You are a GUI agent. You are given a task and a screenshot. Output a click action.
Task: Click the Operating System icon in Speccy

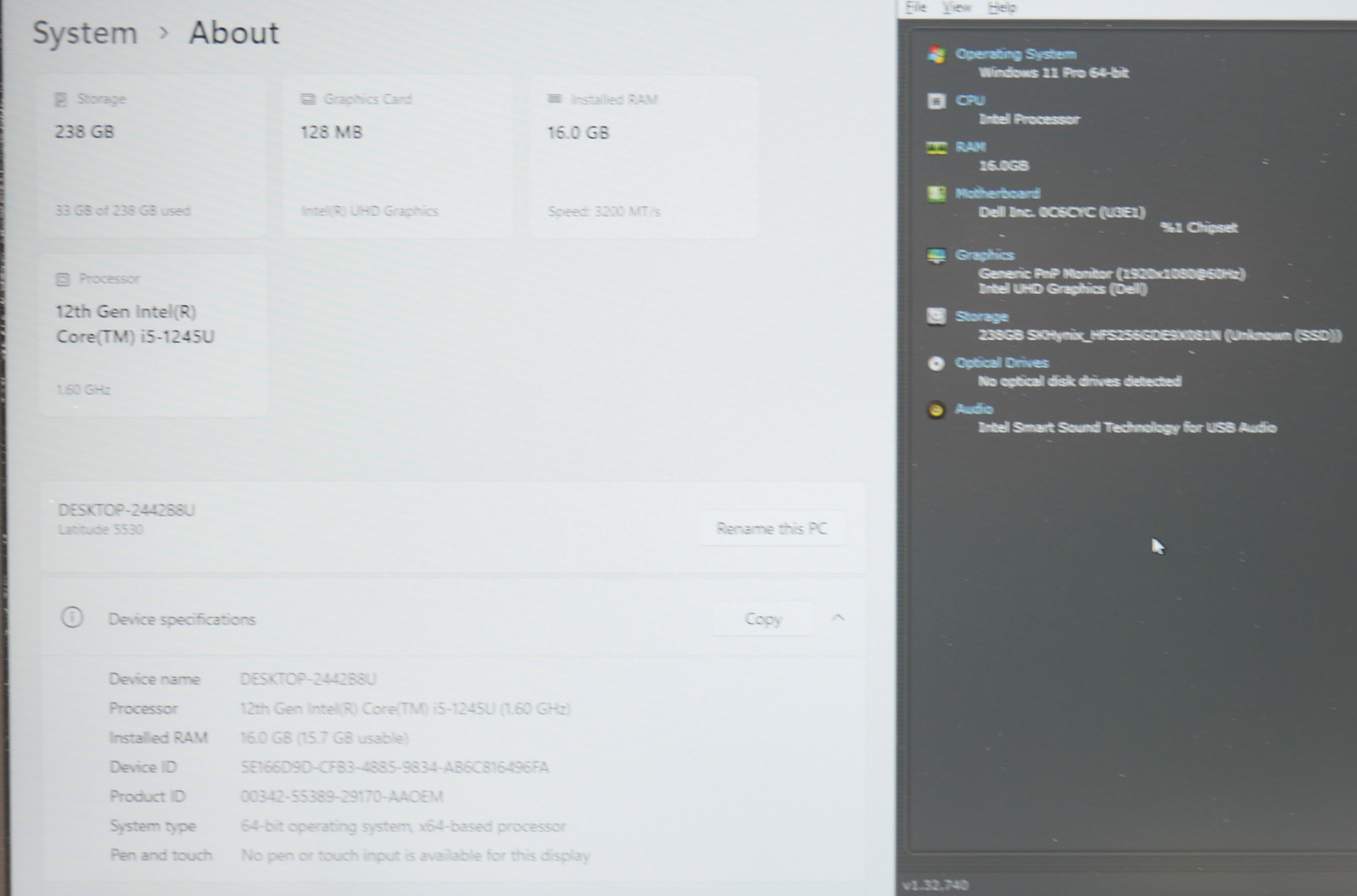[x=936, y=54]
